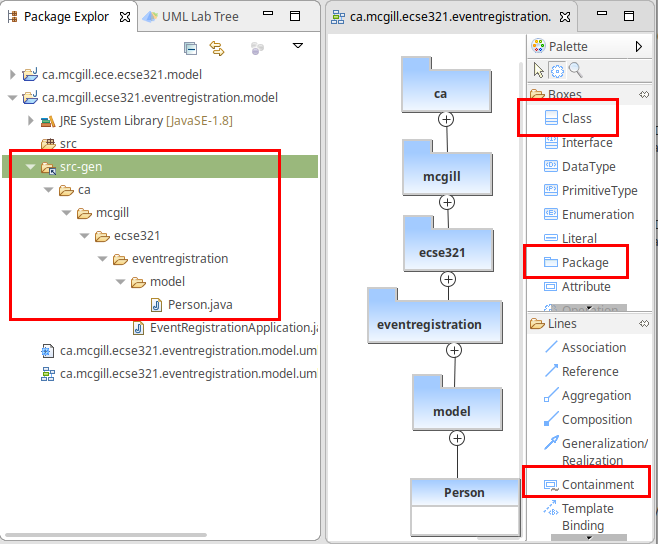658x544 pixels.
Task: Select the ecse321 package in the diagram
Action: [448, 244]
